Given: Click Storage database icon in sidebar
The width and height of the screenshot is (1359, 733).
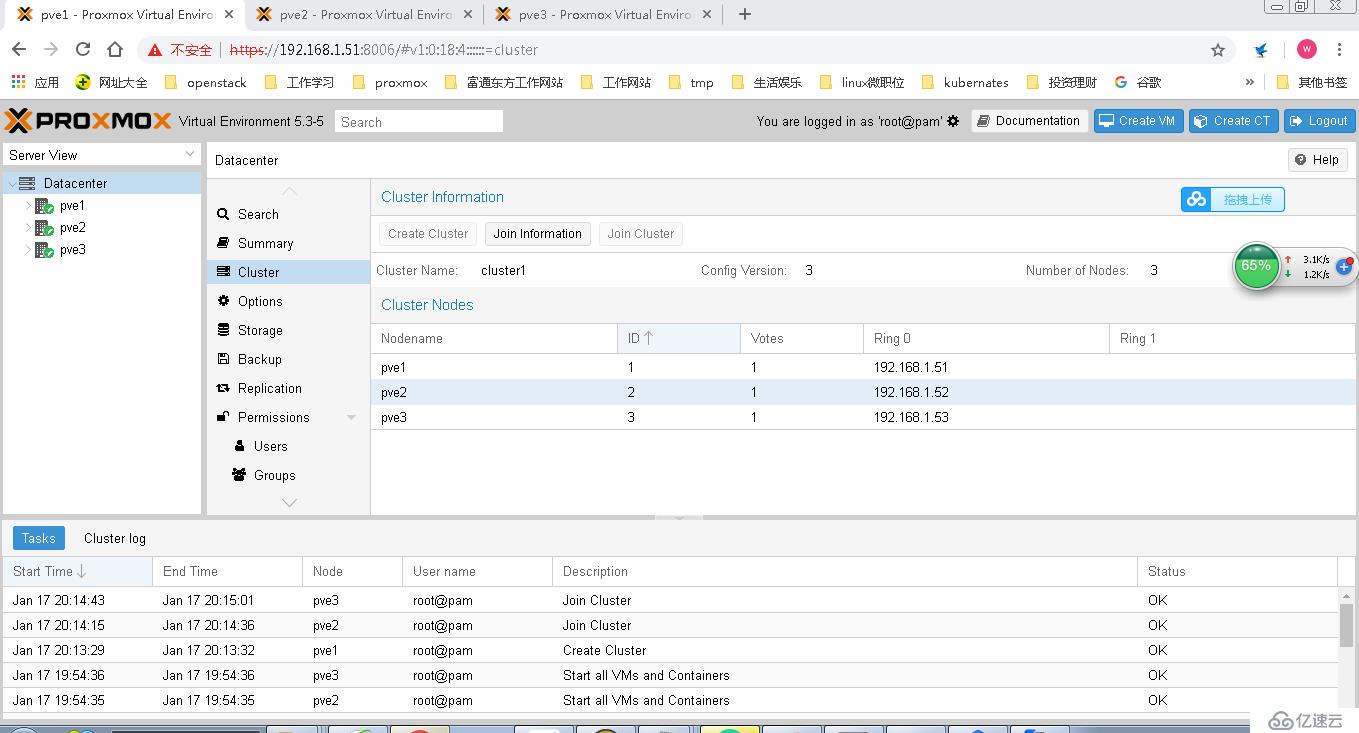Looking at the screenshot, I should 223,330.
